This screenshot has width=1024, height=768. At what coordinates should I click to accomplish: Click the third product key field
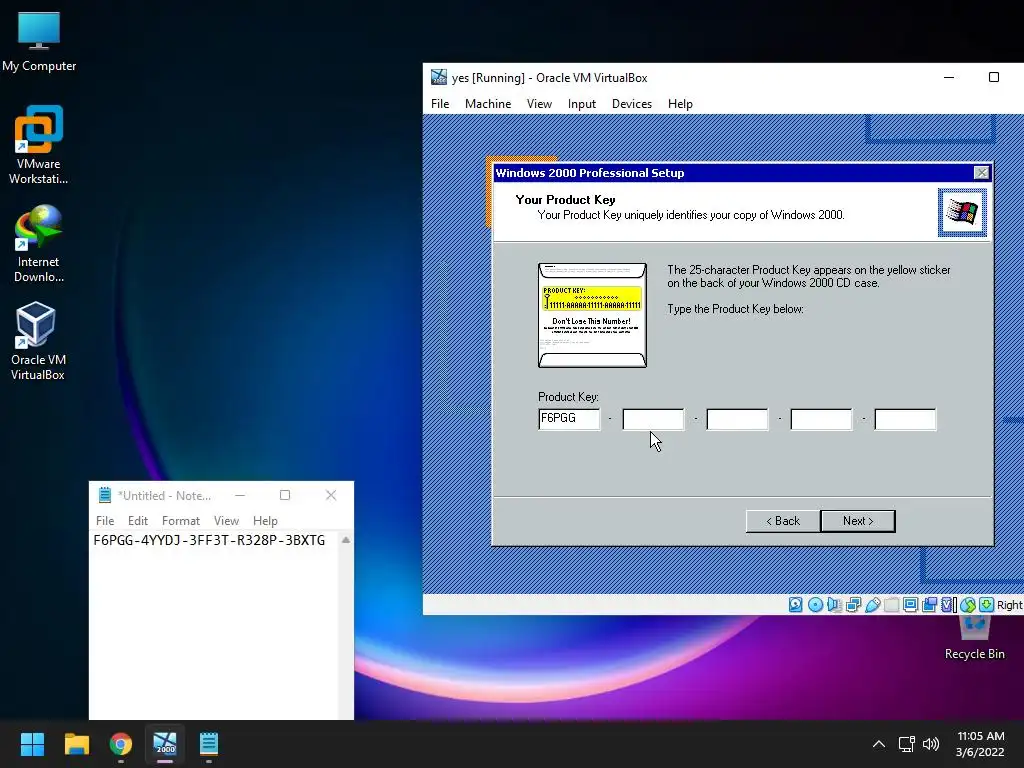click(737, 419)
